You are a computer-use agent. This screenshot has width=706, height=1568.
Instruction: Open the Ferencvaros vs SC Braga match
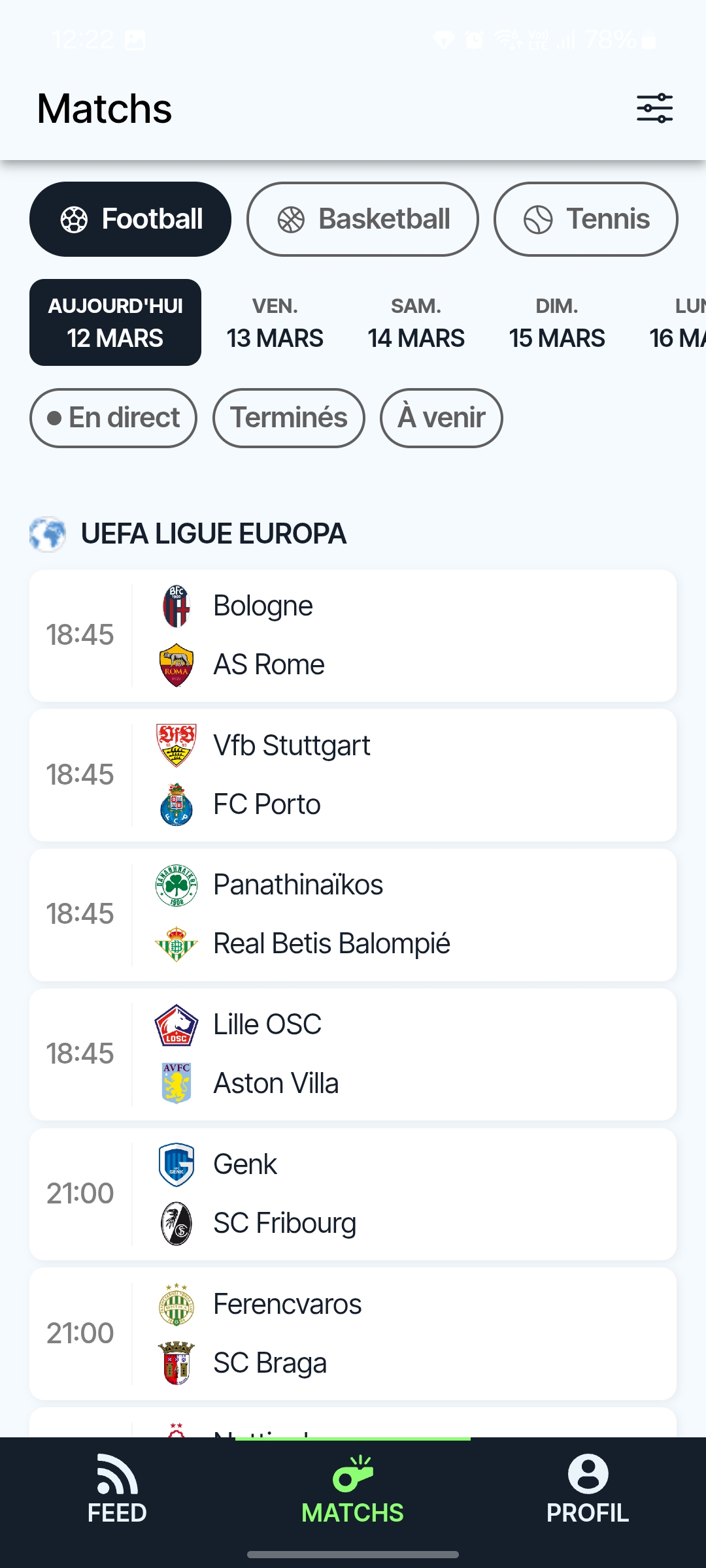(353, 1333)
